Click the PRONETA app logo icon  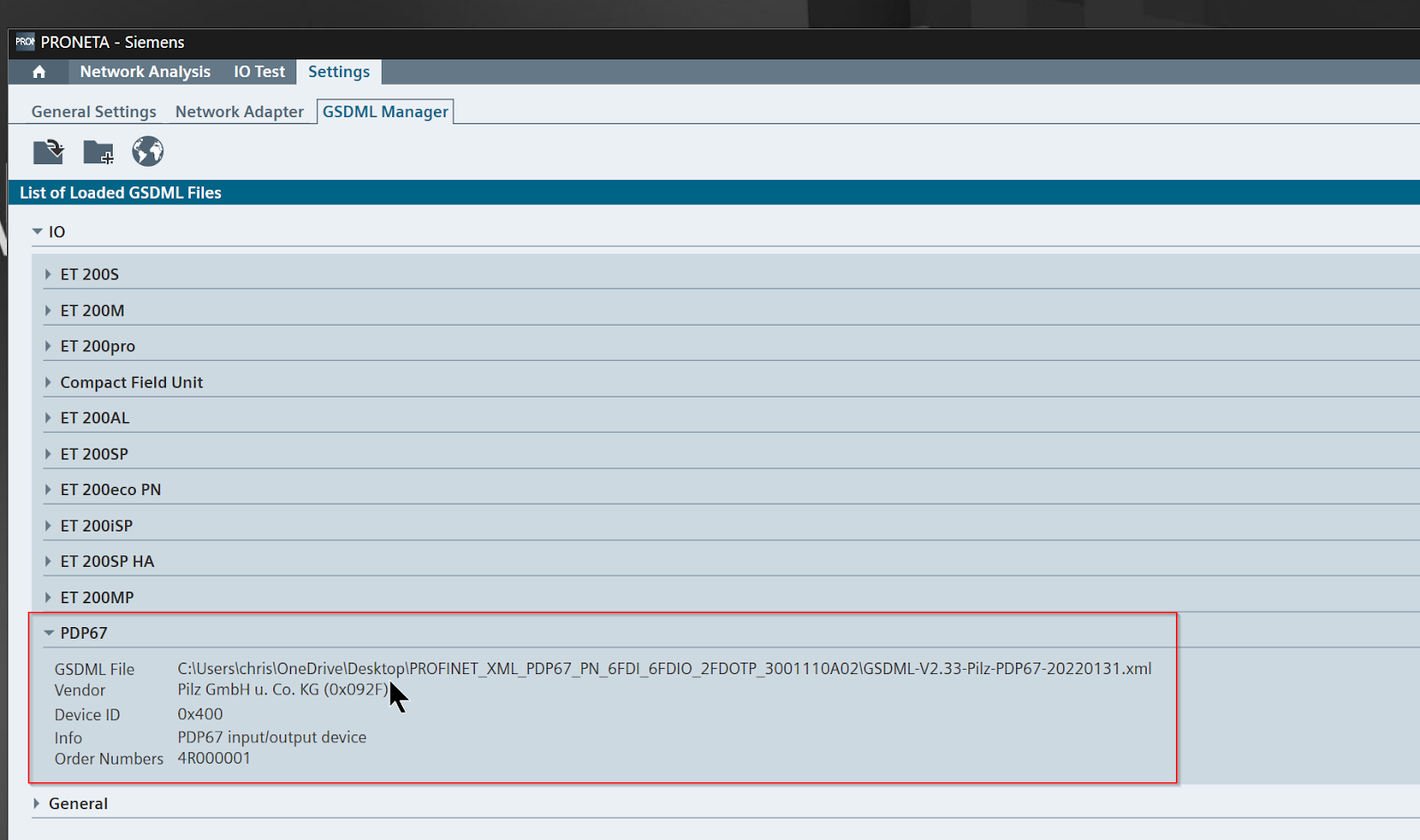(x=25, y=42)
